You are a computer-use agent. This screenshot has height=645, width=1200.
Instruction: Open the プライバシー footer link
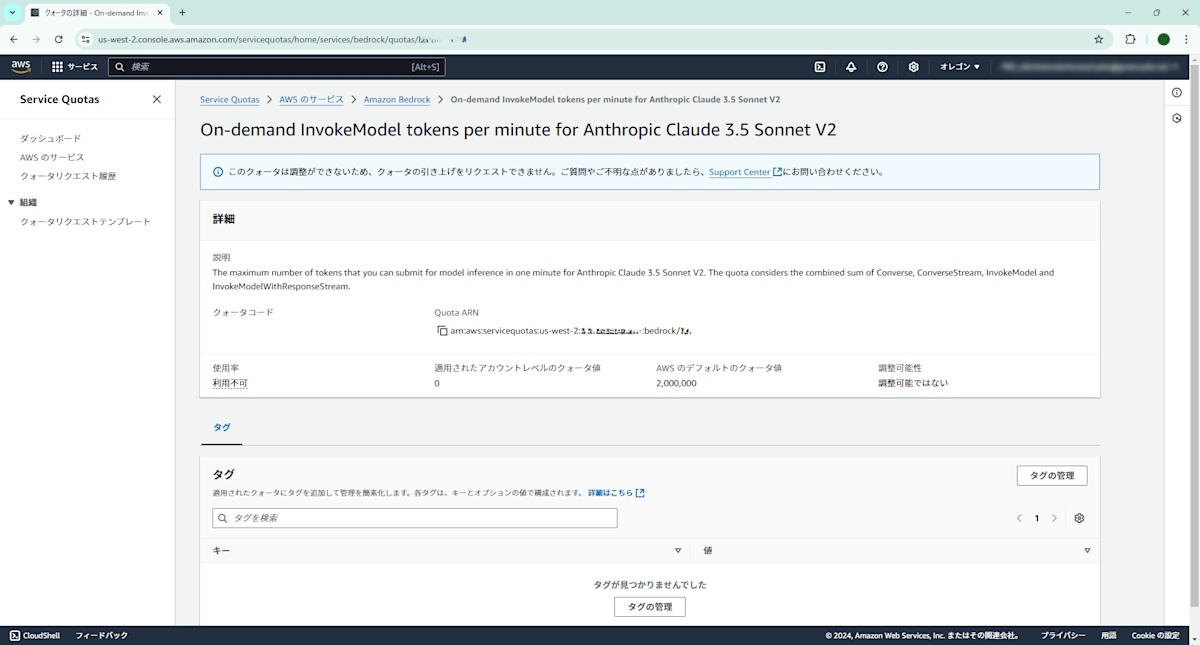(x=1063, y=635)
